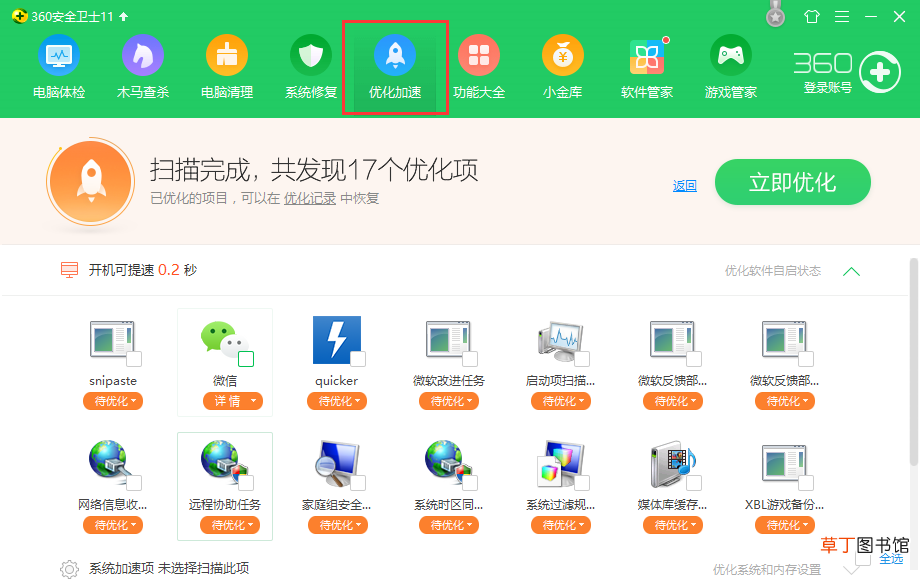
Task: Click the 远程协助任务 globe icon
Action: 224,463
